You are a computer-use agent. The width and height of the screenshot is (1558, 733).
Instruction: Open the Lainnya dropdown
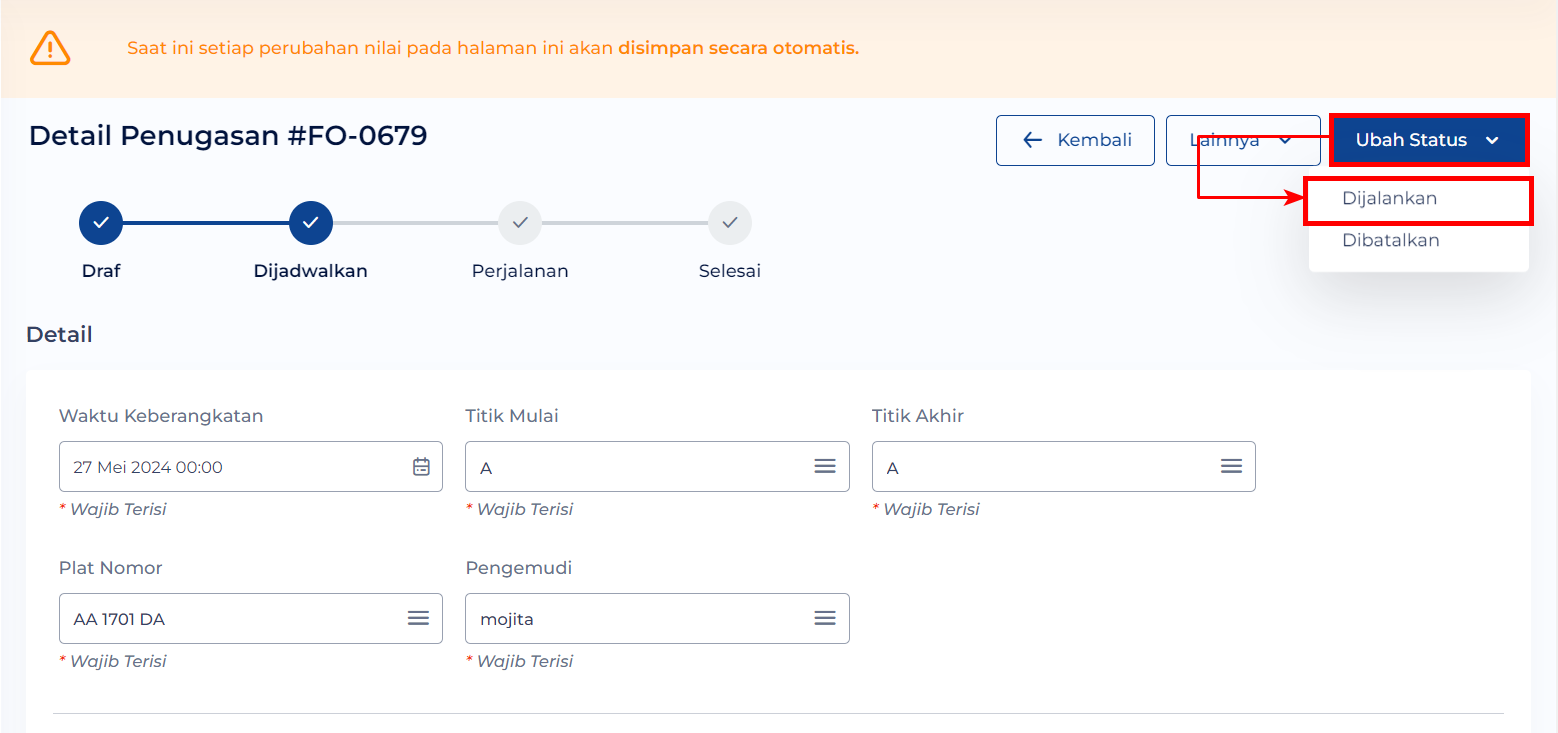click(x=1243, y=140)
